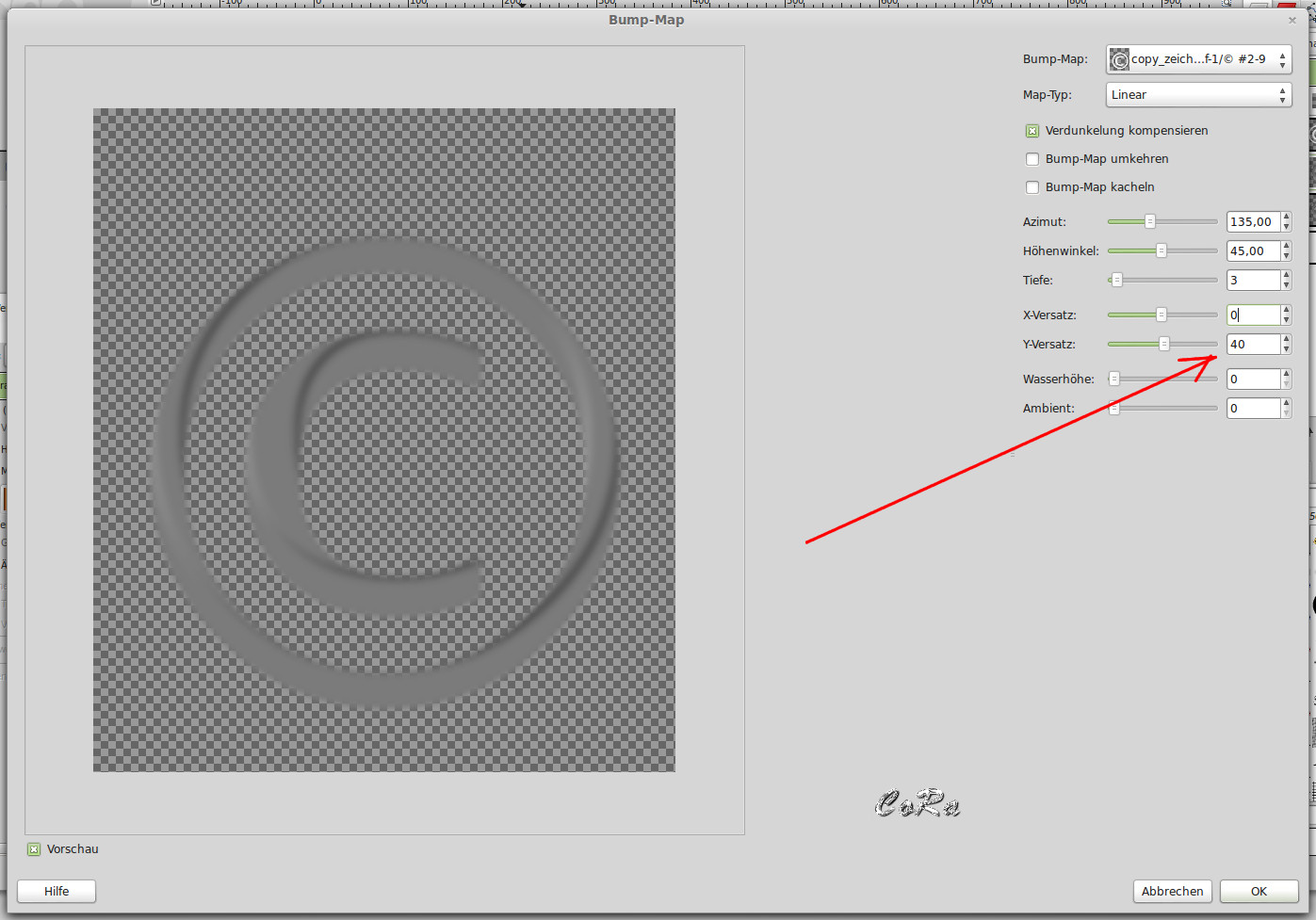Close the Bump-Map dialog
The width and height of the screenshot is (1316, 920).
click(x=1292, y=20)
